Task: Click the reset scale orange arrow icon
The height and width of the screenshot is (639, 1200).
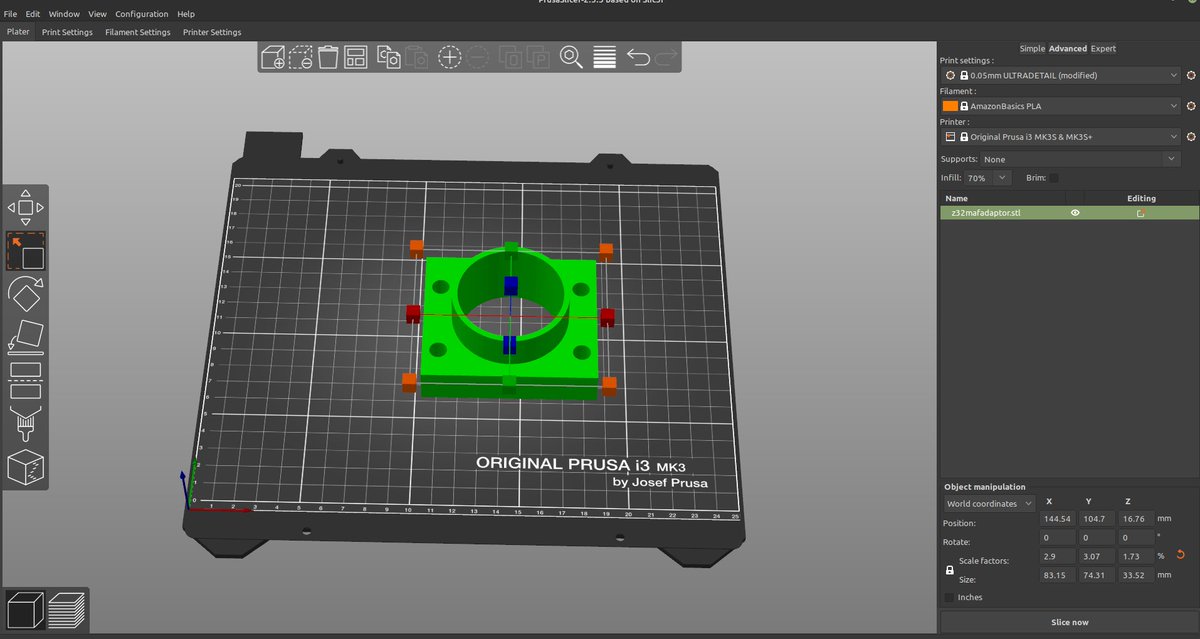Action: [x=1181, y=555]
